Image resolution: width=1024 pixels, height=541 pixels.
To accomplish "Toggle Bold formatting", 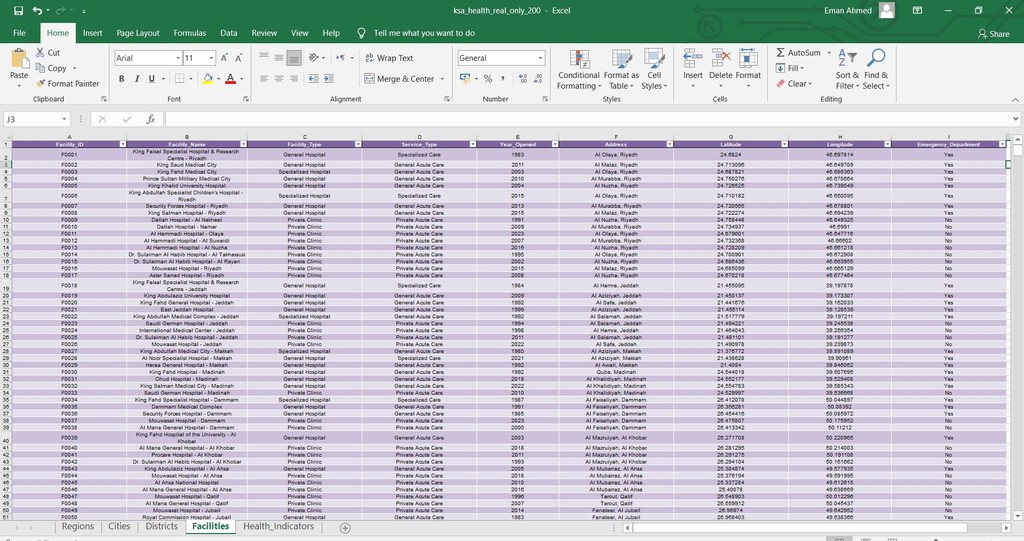I will tap(122, 79).
